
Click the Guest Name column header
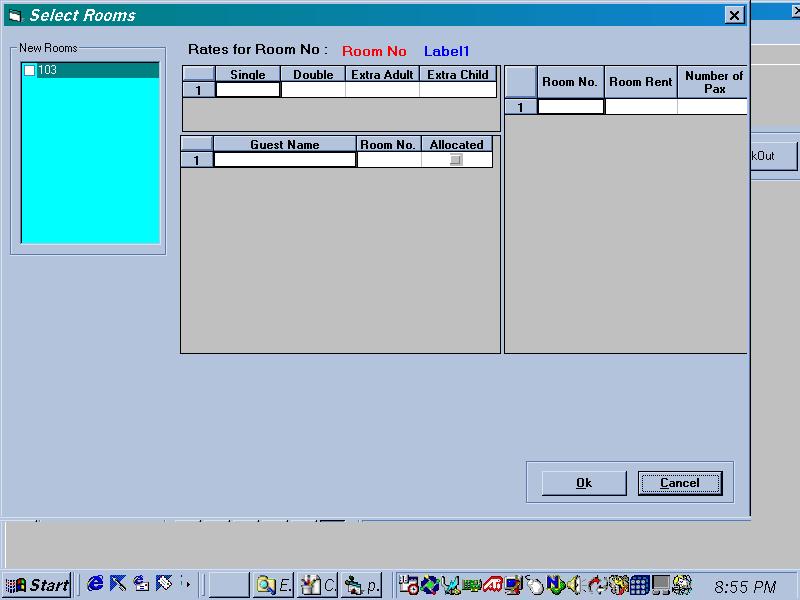pos(285,144)
